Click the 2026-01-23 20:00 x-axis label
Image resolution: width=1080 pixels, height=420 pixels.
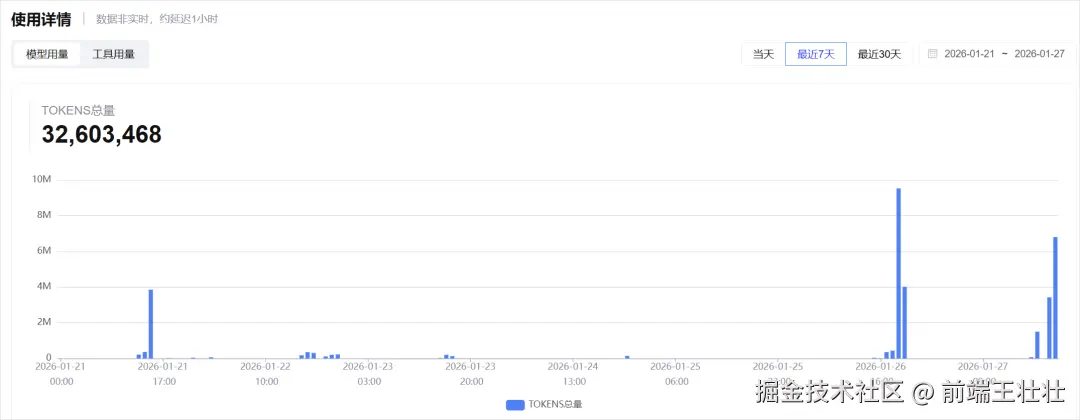[x=472, y=373]
